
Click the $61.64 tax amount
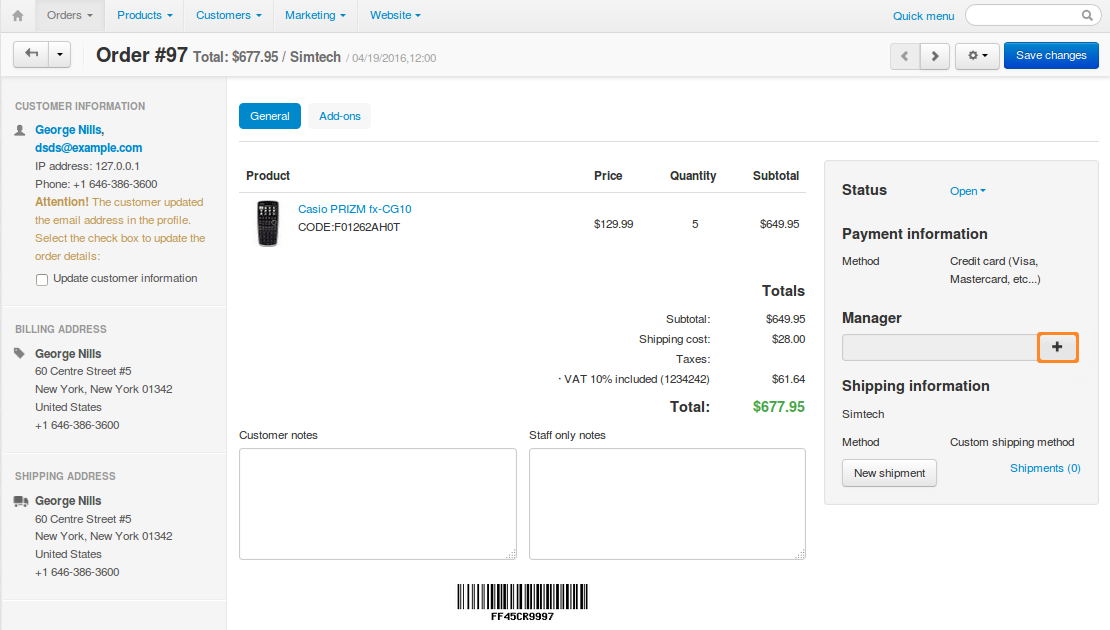point(788,379)
